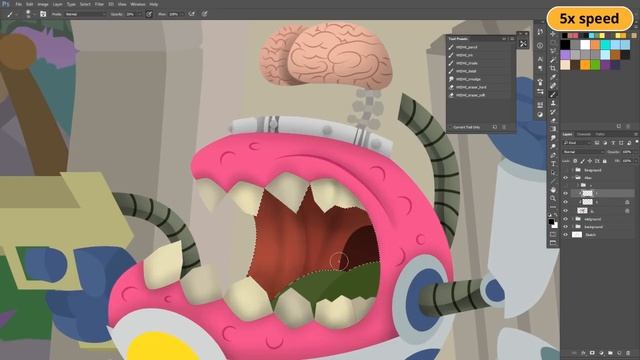Toggle lock transparent pixels in Layers
This screenshot has height=360, width=640.
click(576, 161)
